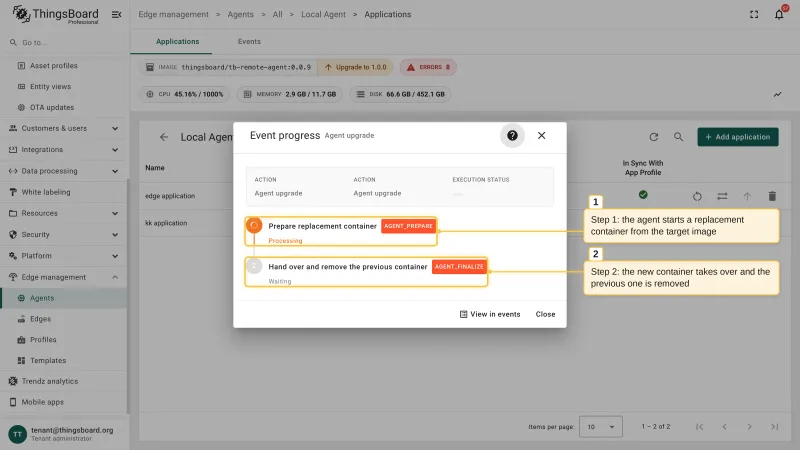Expand Customers & users menu
Screen dimensions: 800x450
pos(64,128)
